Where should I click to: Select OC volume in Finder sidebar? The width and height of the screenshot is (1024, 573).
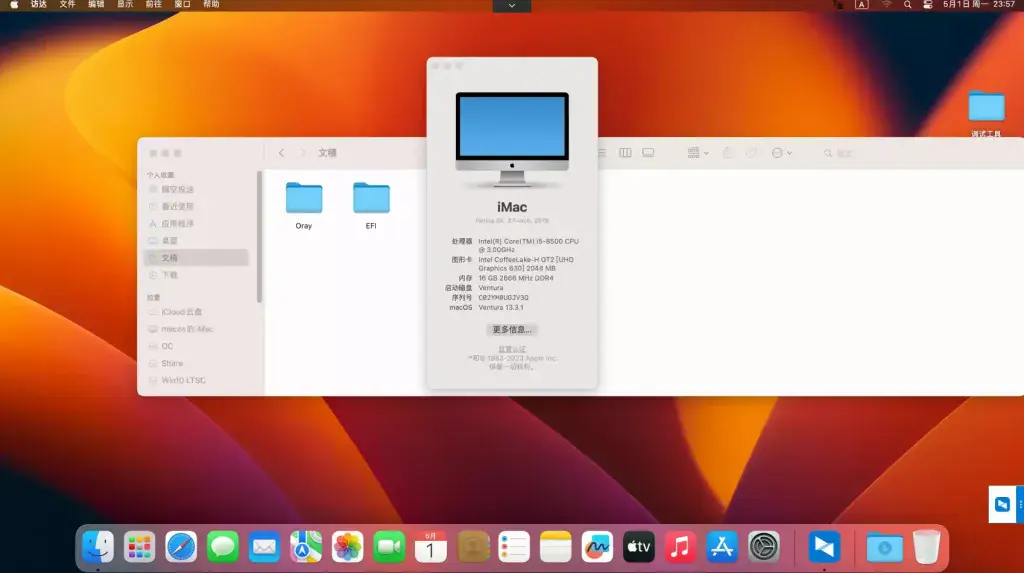pyautogui.click(x=196, y=346)
